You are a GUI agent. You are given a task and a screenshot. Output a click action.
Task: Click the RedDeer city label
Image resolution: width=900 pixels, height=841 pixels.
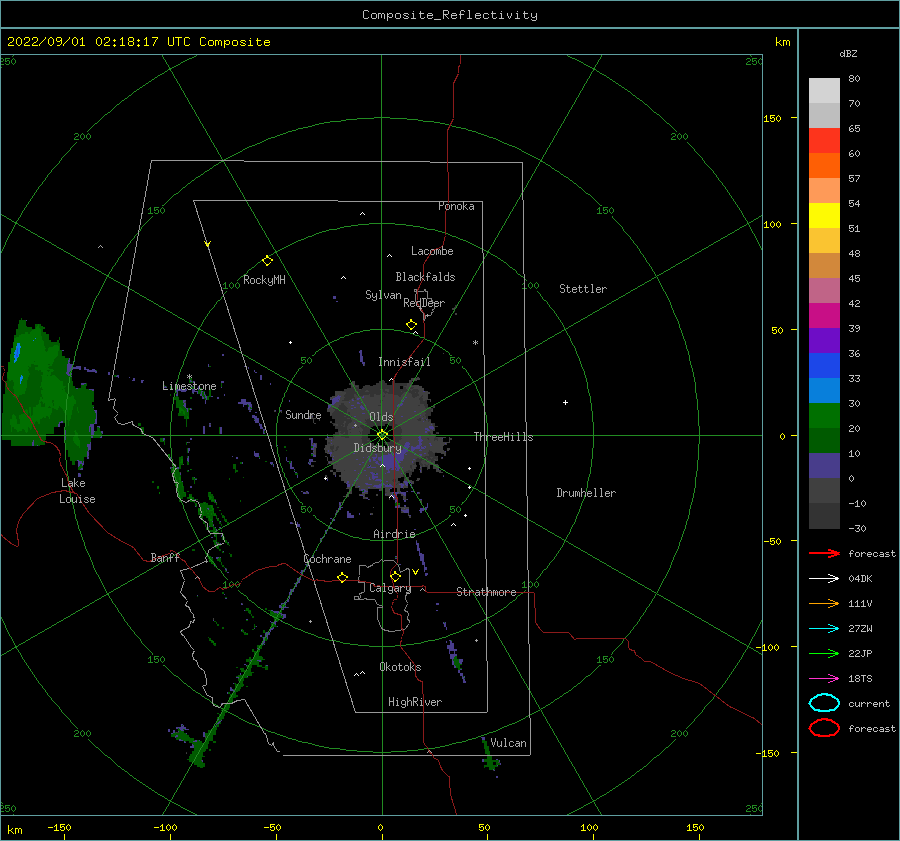click(424, 303)
